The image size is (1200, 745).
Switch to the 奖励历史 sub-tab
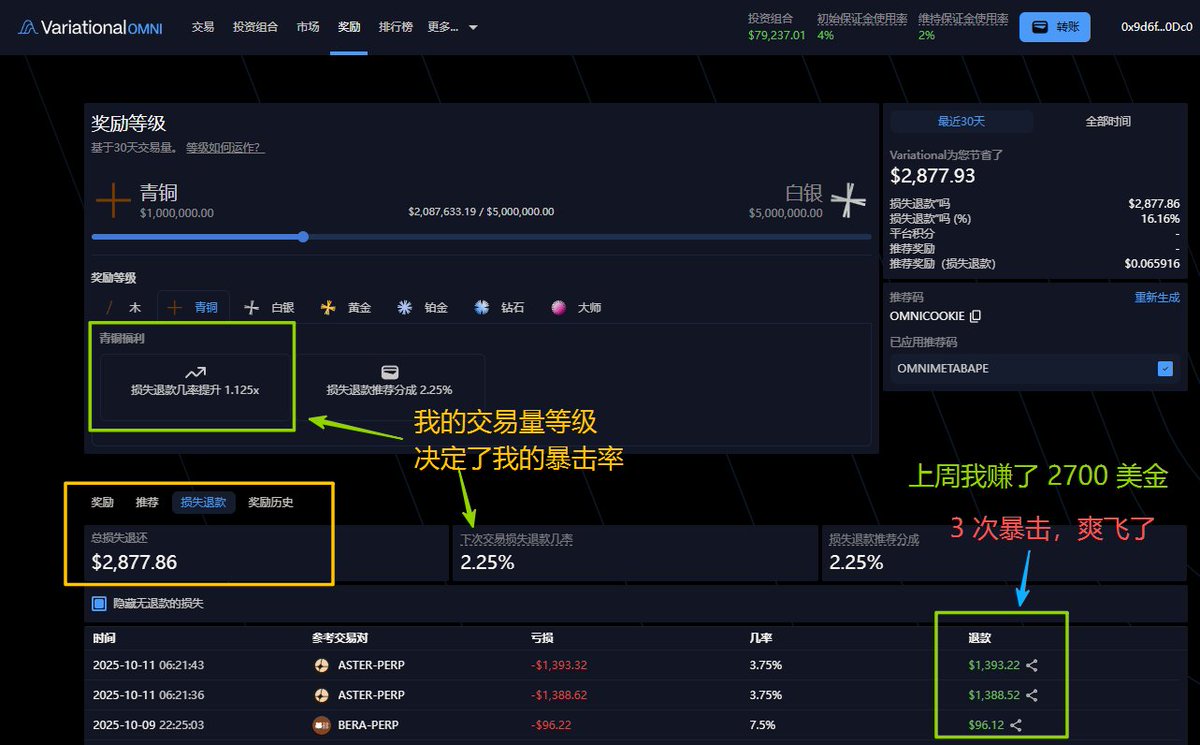pos(271,502)
